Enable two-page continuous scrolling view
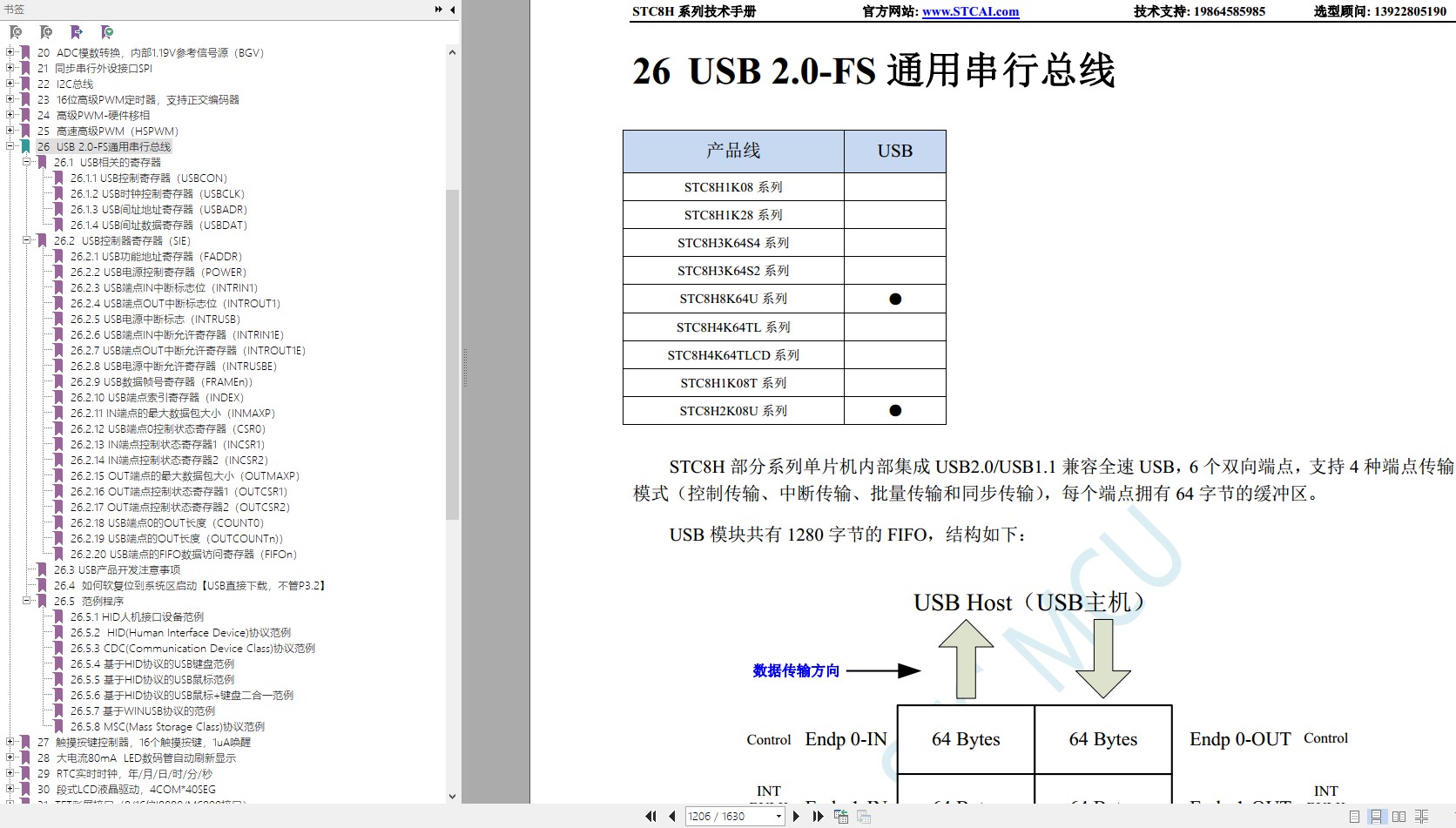 pyautogui.click(x=1421, y=817)
